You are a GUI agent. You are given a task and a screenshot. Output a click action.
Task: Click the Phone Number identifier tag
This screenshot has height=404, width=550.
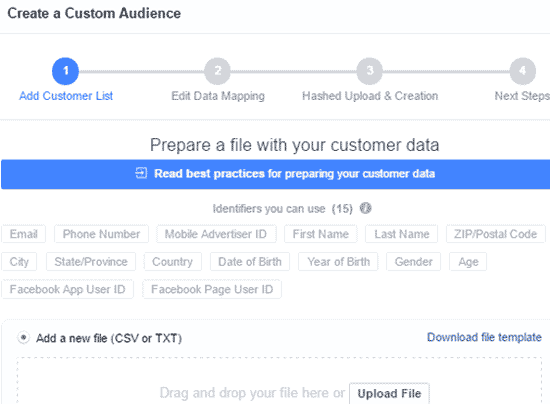pyautogui.click(x=101, y=234)
